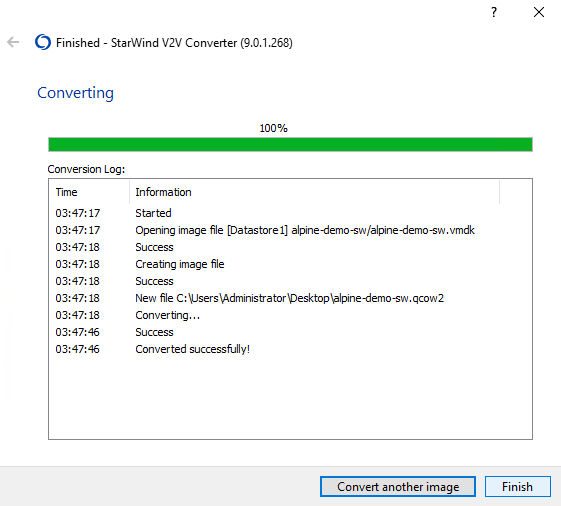Viewport: 561px width, 506px height.
Task: Click the StarWind V2V Converter logo icon
Action: pos(43,42)
